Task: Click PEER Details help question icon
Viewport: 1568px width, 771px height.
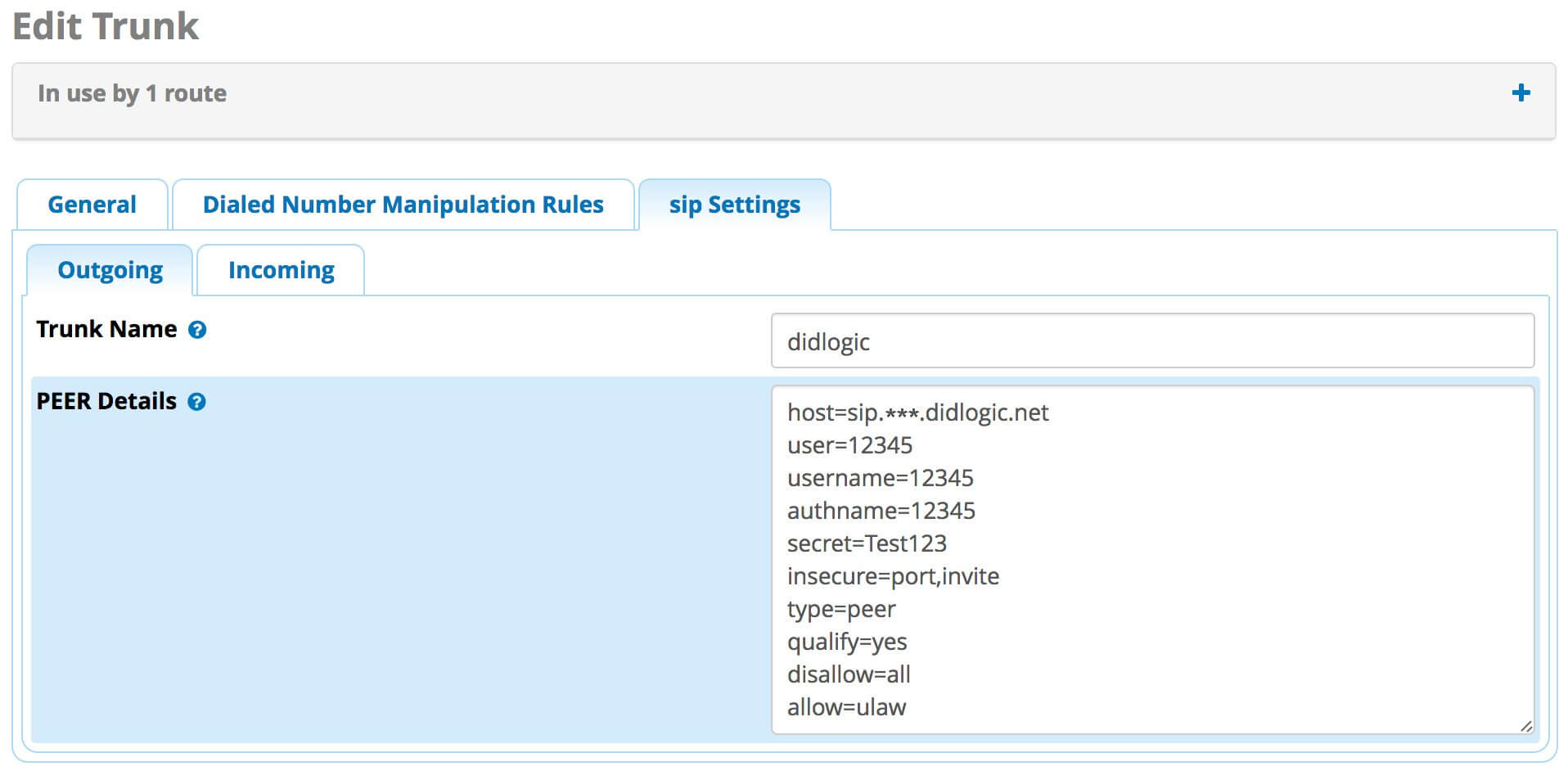Action: coord(196,402)
